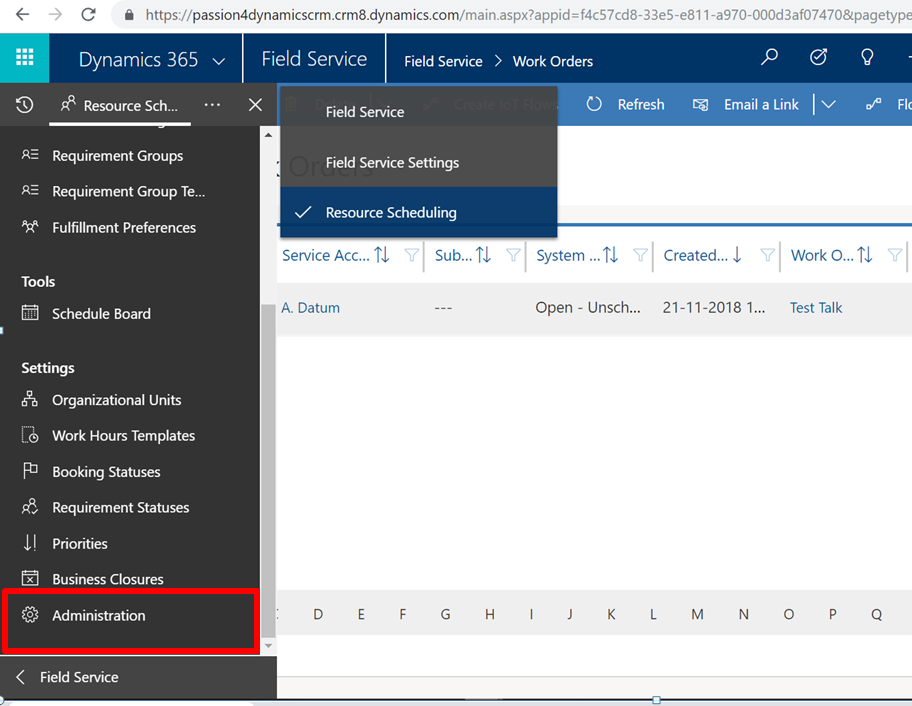Viewport: 912px width, 706px height.
Task: Select Field Service Settings menu option
Action: click(392, 162)
